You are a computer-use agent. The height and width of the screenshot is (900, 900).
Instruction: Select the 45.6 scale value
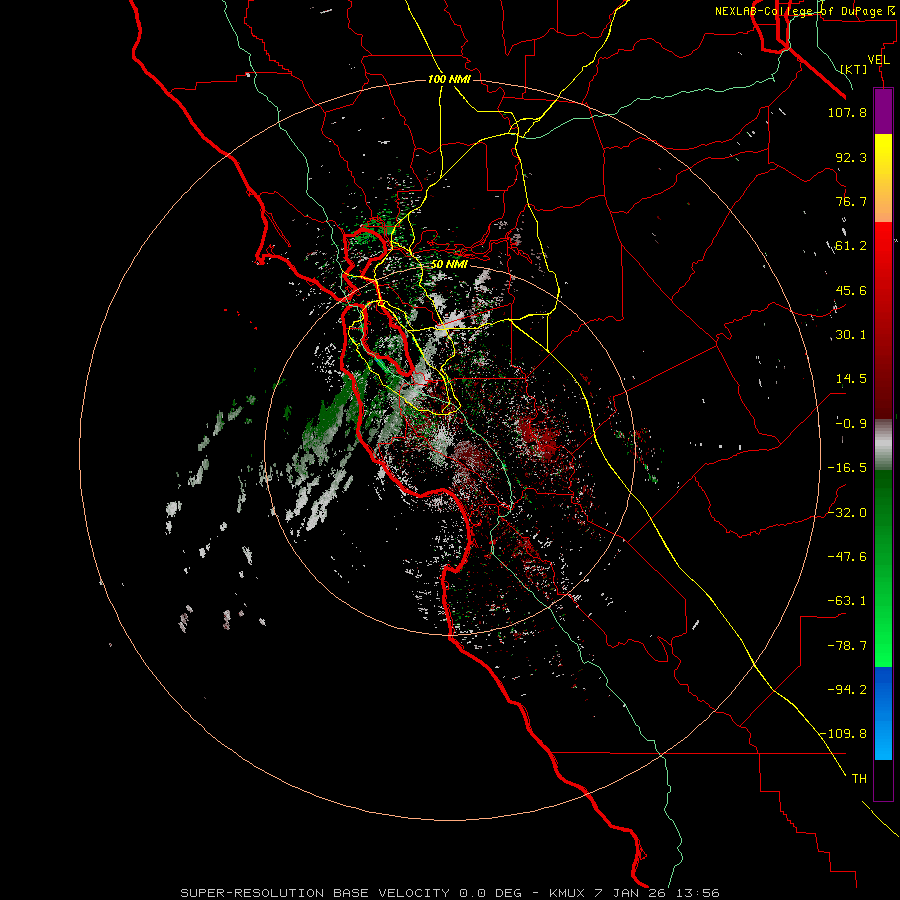851,290
